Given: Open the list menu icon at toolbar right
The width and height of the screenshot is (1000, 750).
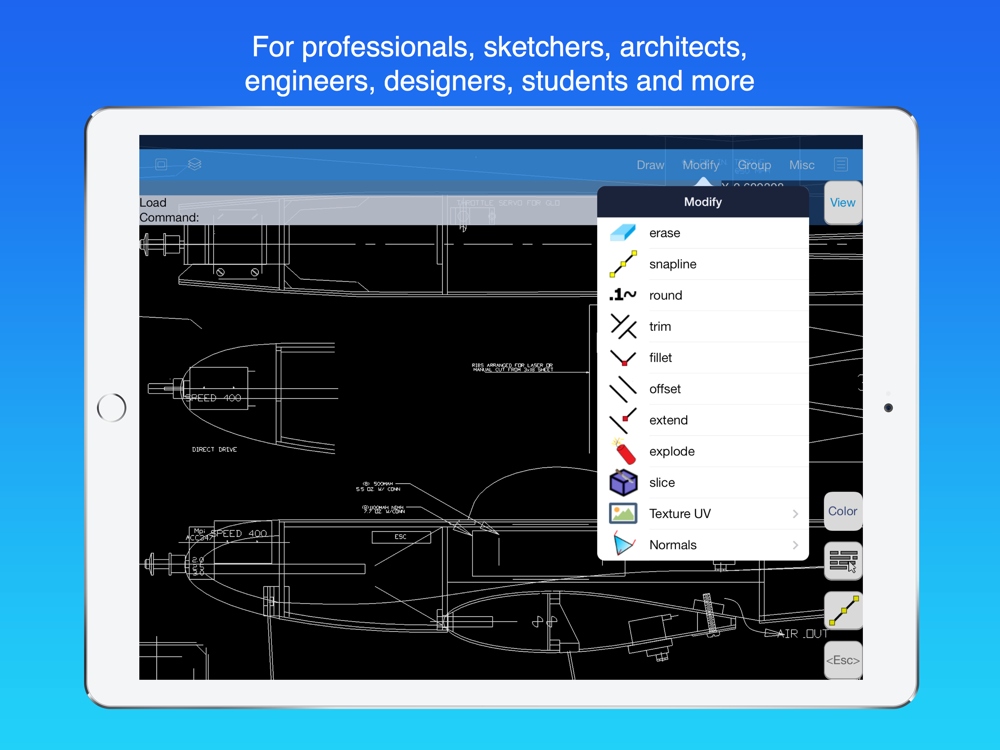Looking at the screenshot, I should click(x=841, y=165).
